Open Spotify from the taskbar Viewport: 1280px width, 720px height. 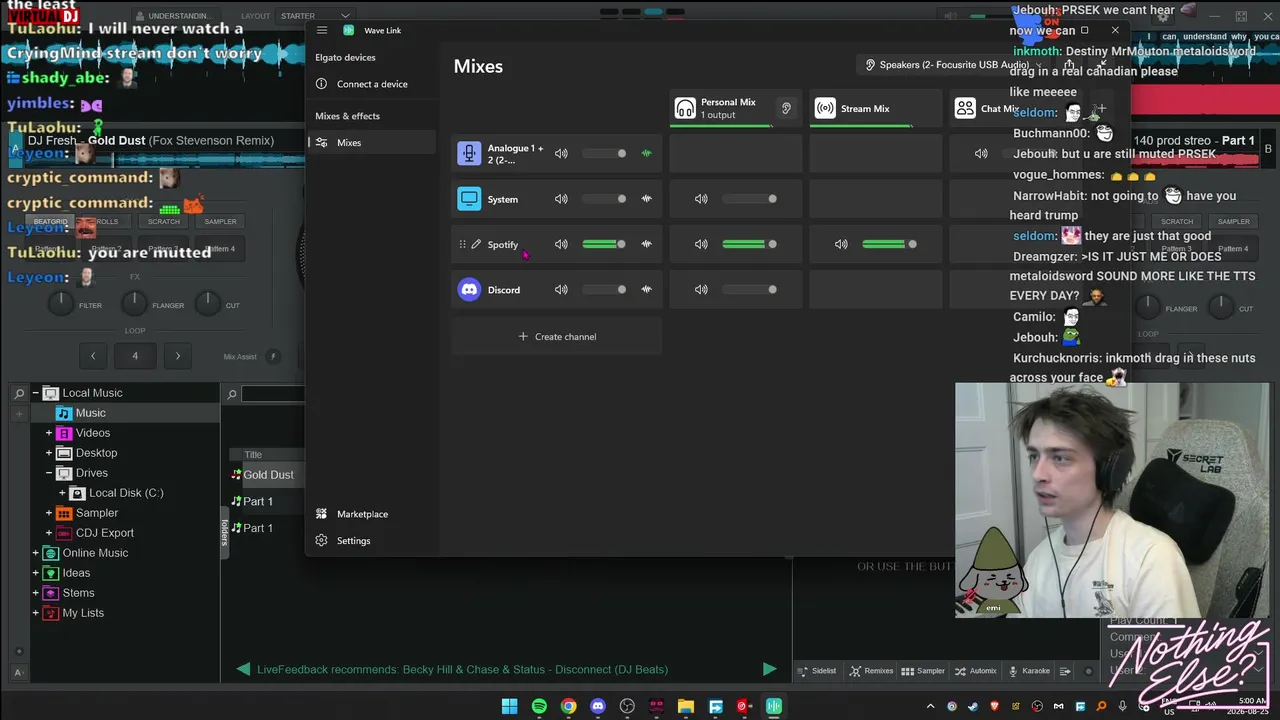pos(539,706)
